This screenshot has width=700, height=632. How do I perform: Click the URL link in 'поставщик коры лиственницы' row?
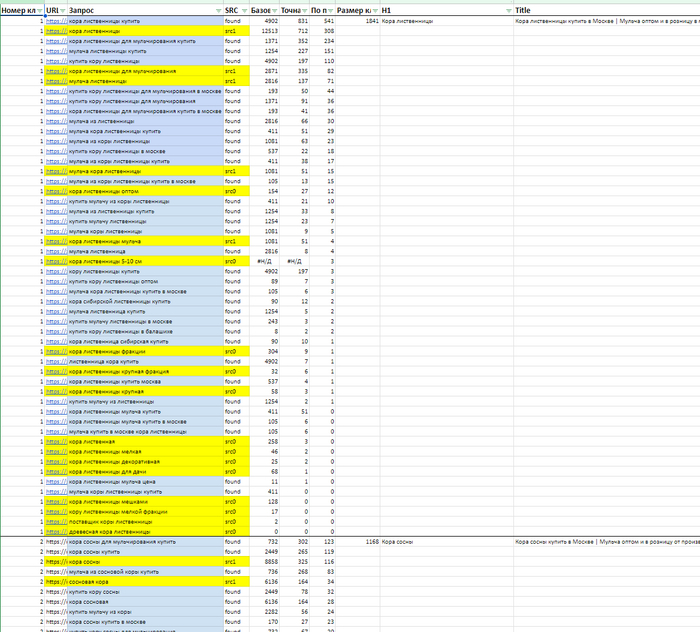pos(56,521)
